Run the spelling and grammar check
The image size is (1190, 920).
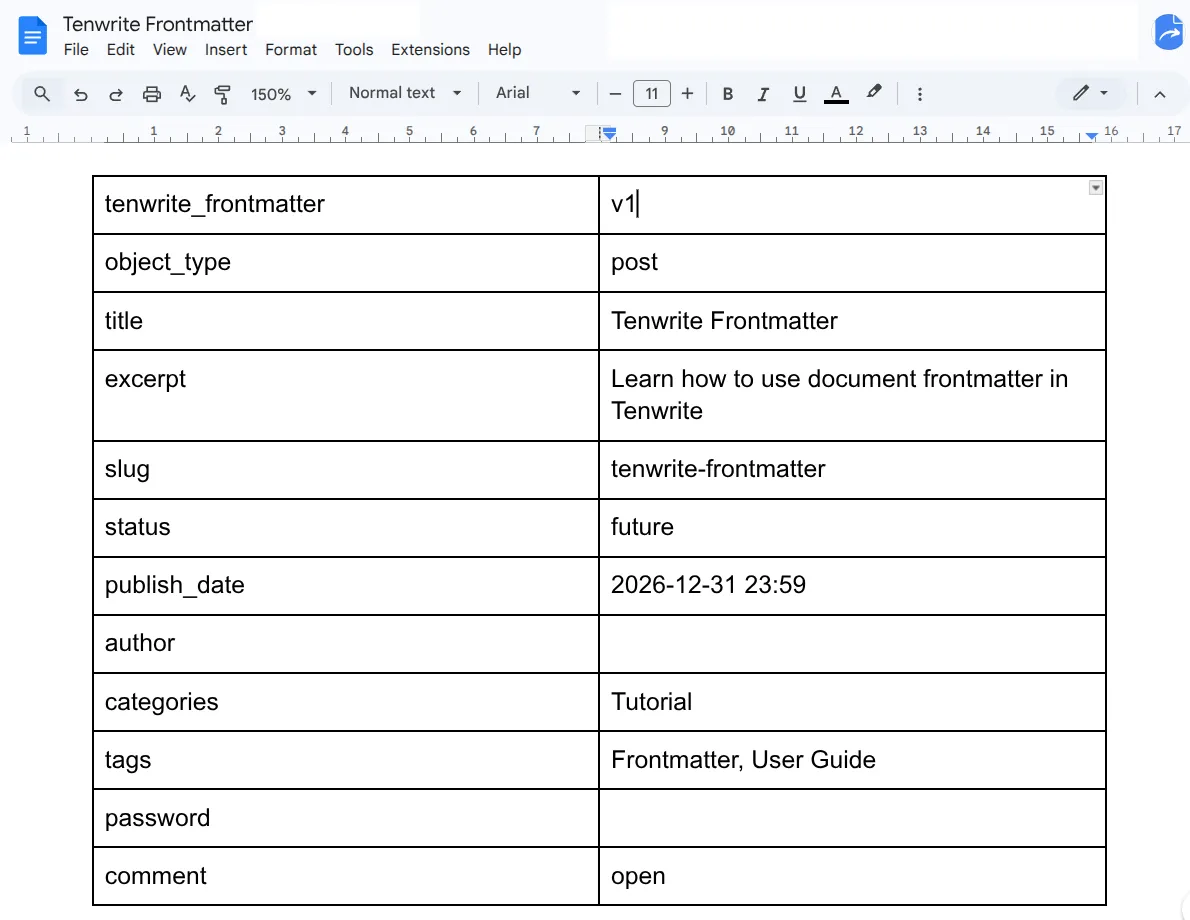pos(187,93)
